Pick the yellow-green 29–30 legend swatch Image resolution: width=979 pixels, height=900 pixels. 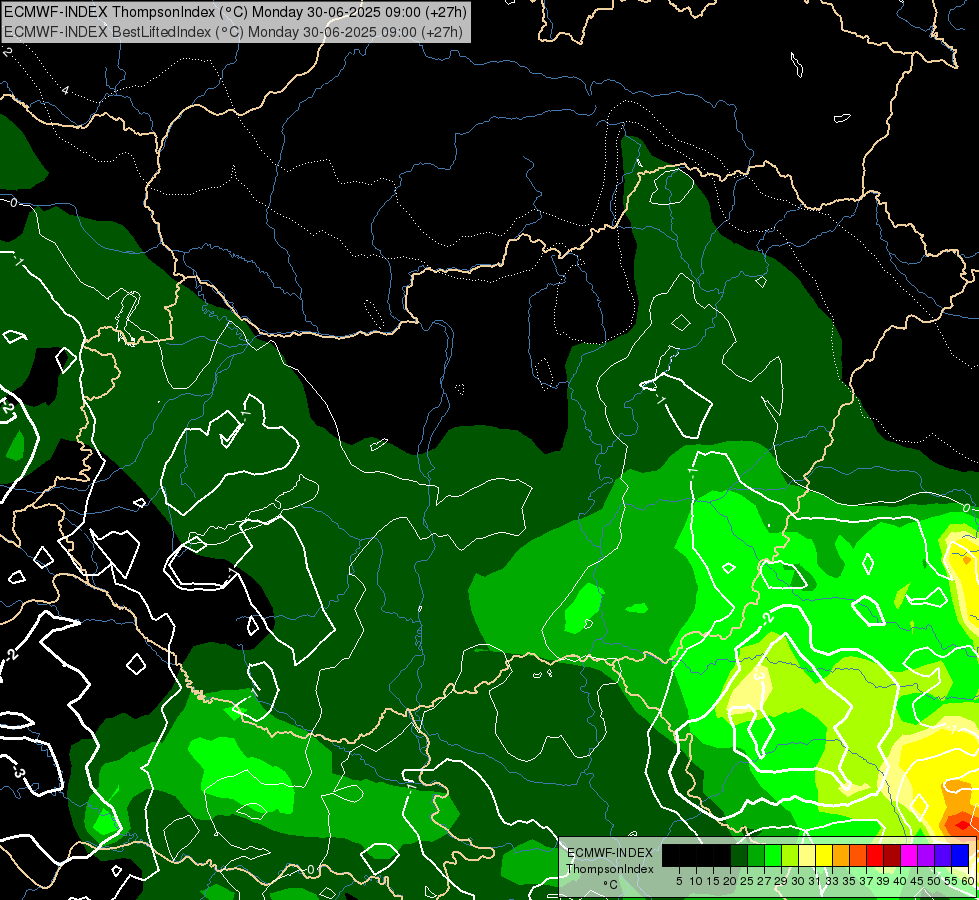(790, 855)
